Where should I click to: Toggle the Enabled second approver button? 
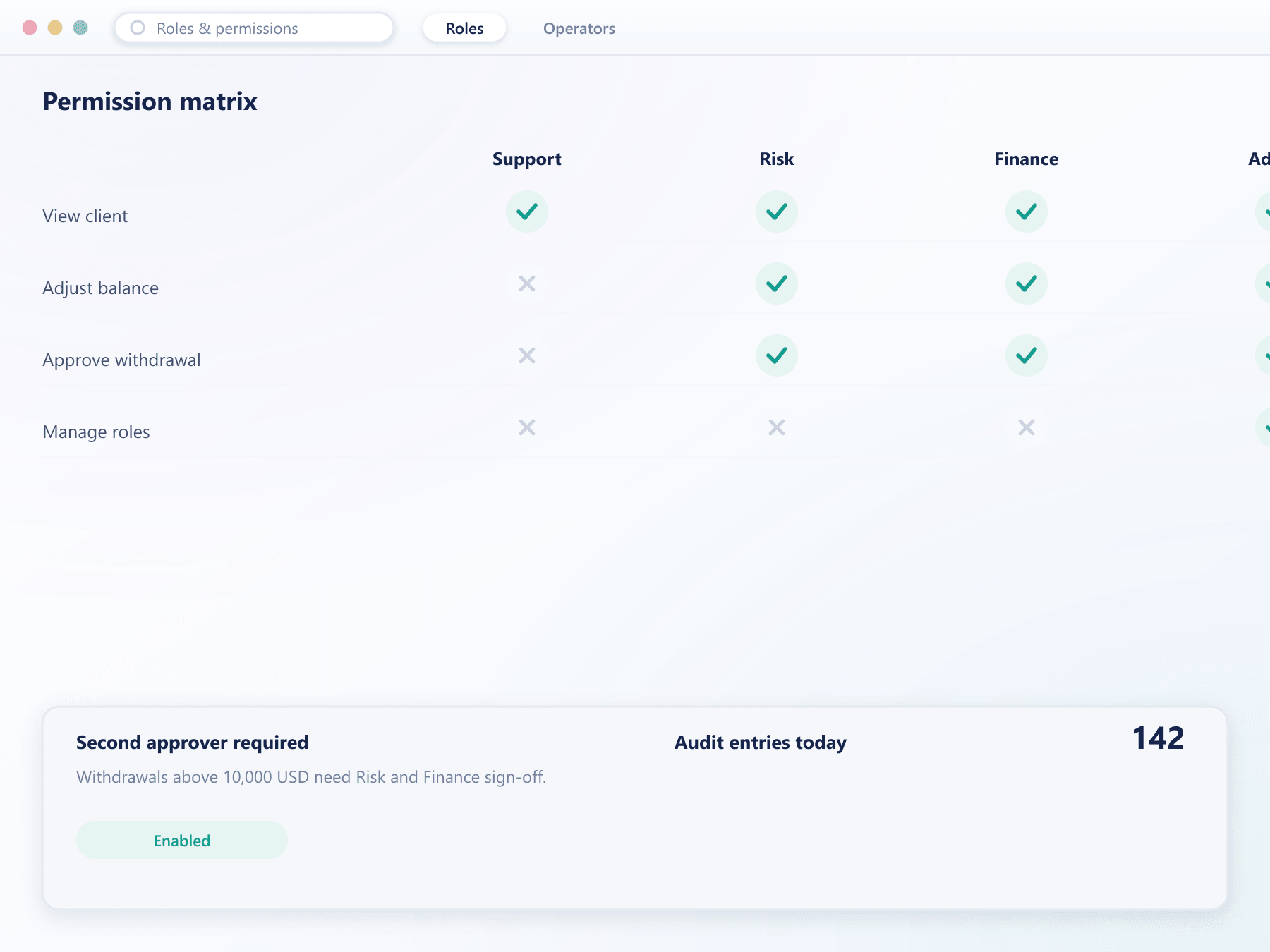182,840
